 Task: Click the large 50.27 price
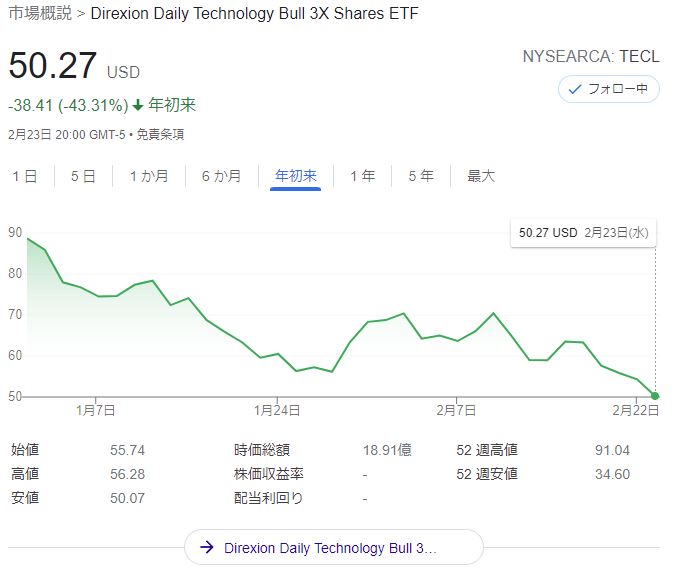[52, 65]
